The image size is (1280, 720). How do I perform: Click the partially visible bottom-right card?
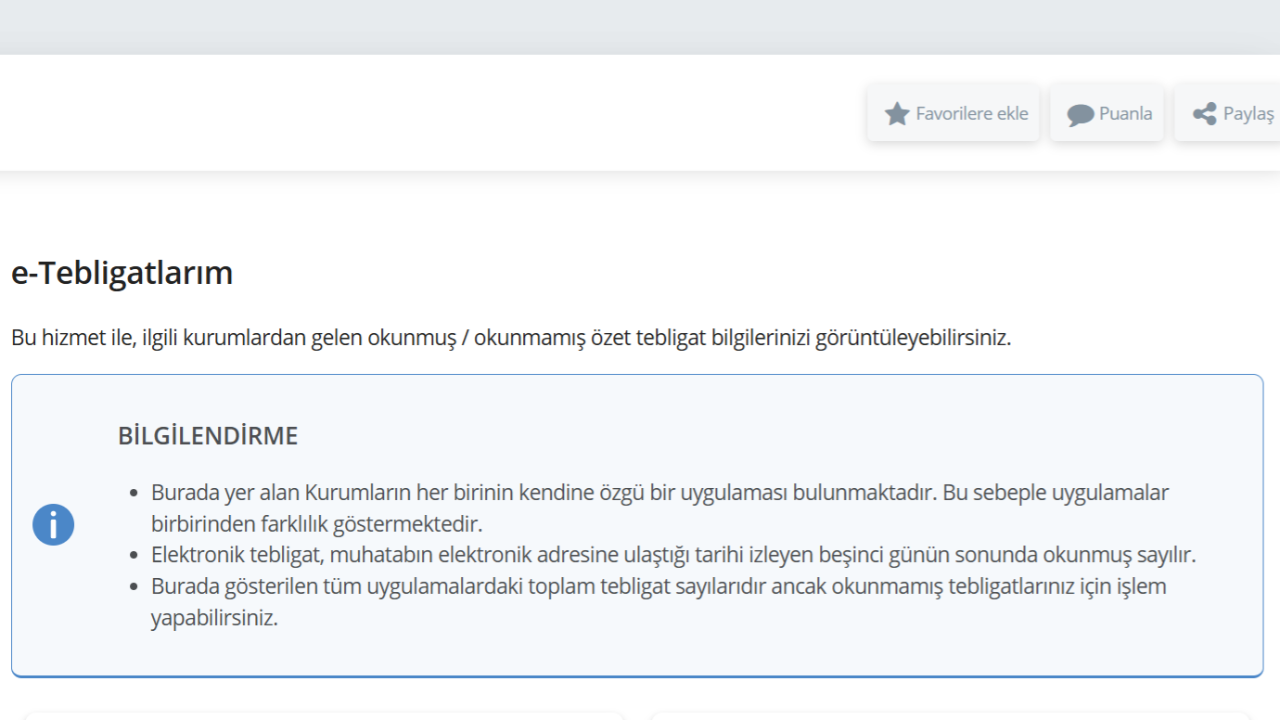coord(950,715)
